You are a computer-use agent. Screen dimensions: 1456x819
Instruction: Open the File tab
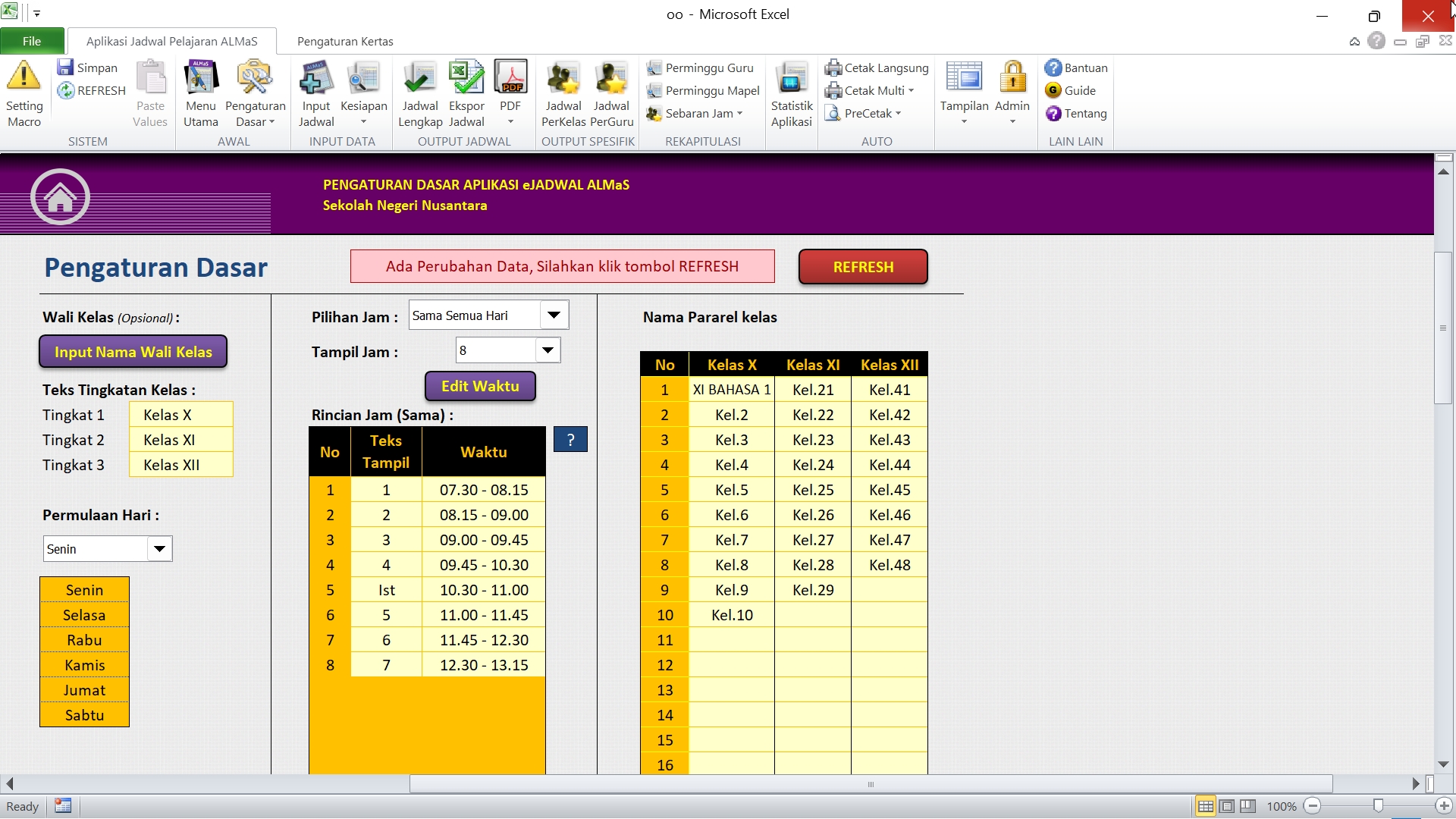pos(32,41)
